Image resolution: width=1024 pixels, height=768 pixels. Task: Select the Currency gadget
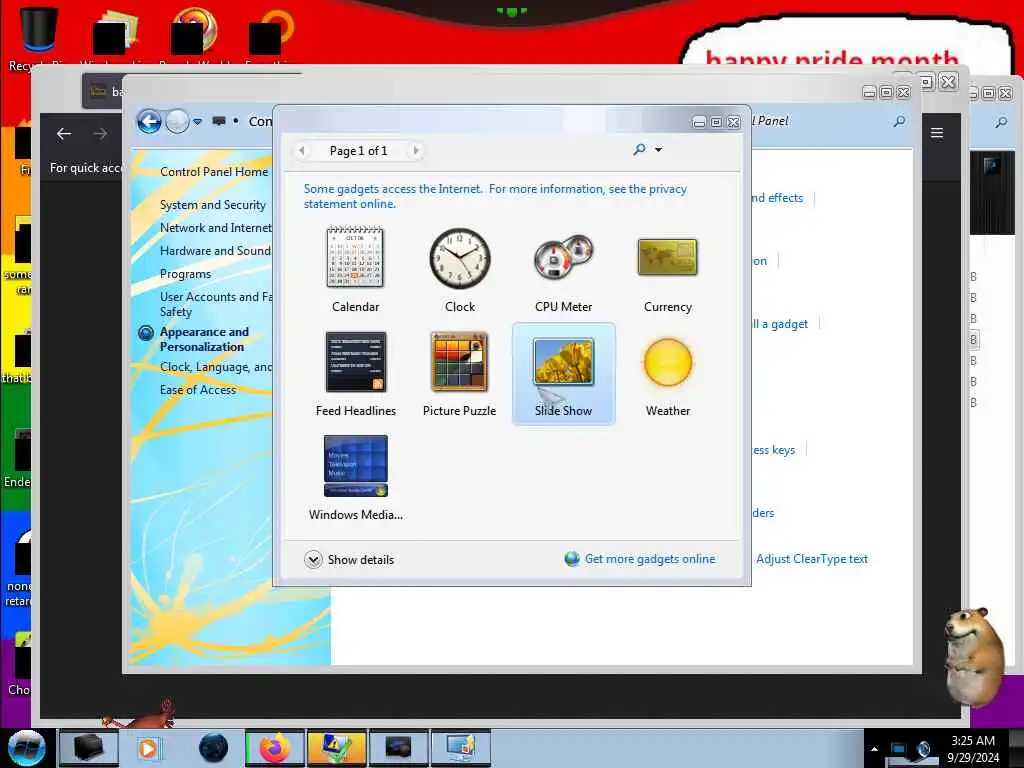(667, 270)
